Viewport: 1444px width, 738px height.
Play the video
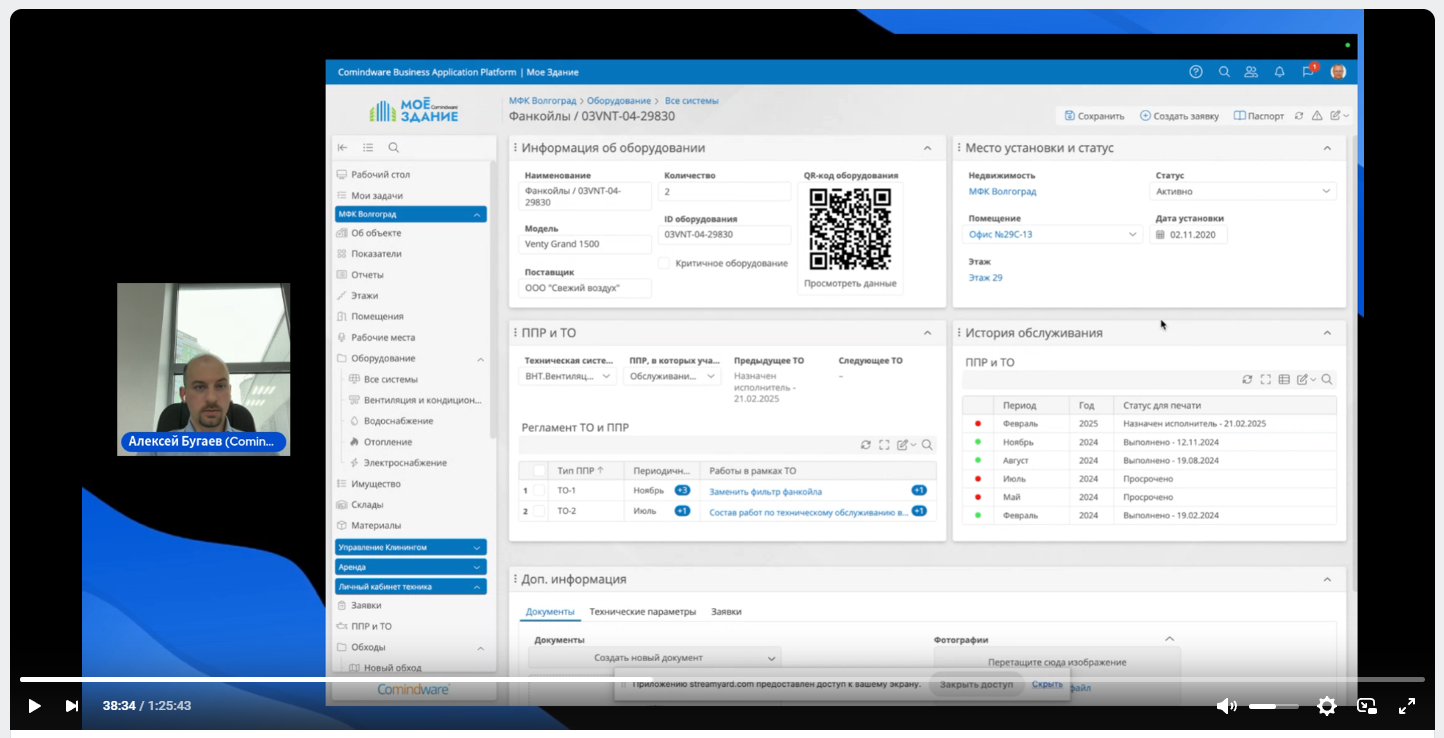(x=34, y=706)
